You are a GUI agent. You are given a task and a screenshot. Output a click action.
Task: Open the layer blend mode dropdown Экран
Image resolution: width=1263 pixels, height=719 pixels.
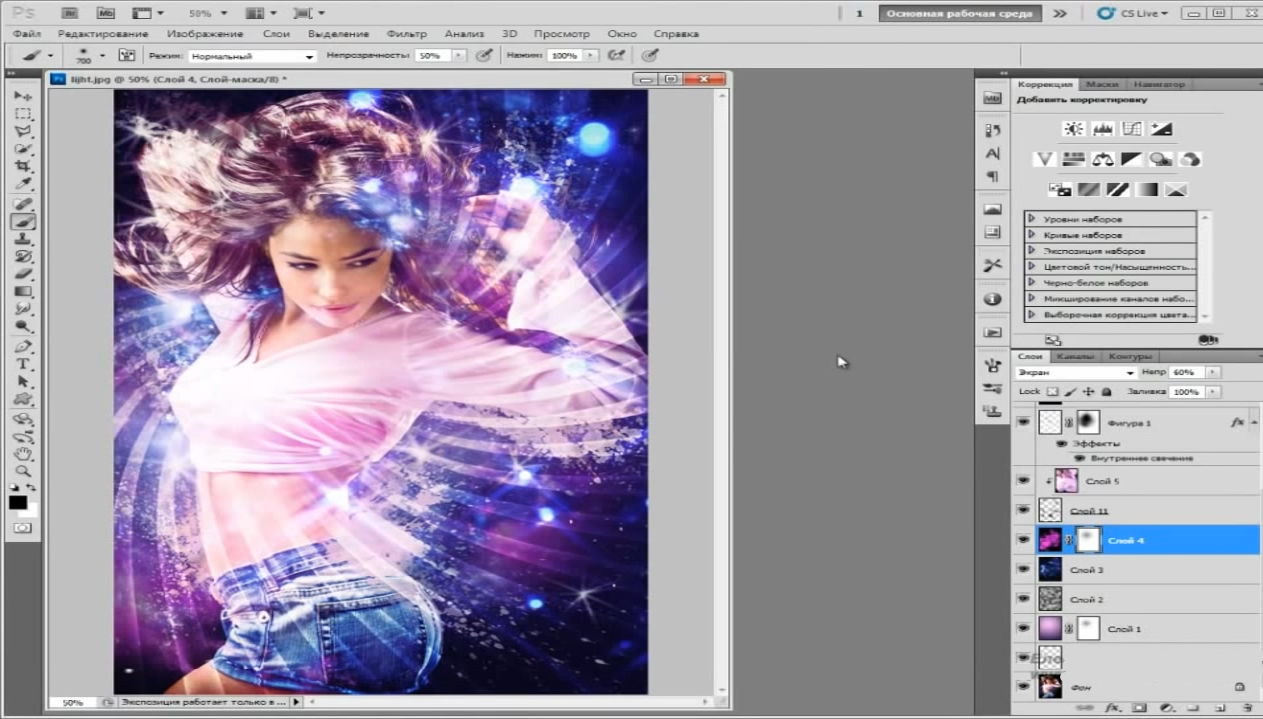(1075, 372)
